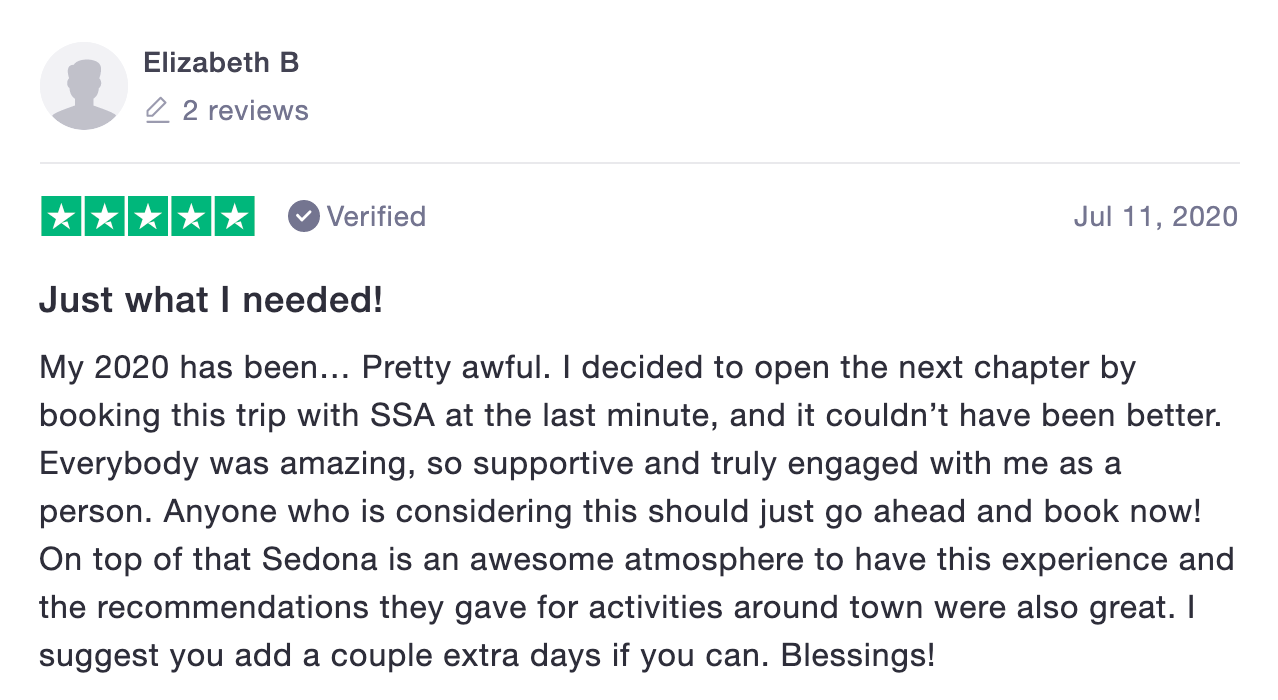The width and height of the screenshot is (1278, 700).
Task: Click the Verified label text
Action: point(377,215)
